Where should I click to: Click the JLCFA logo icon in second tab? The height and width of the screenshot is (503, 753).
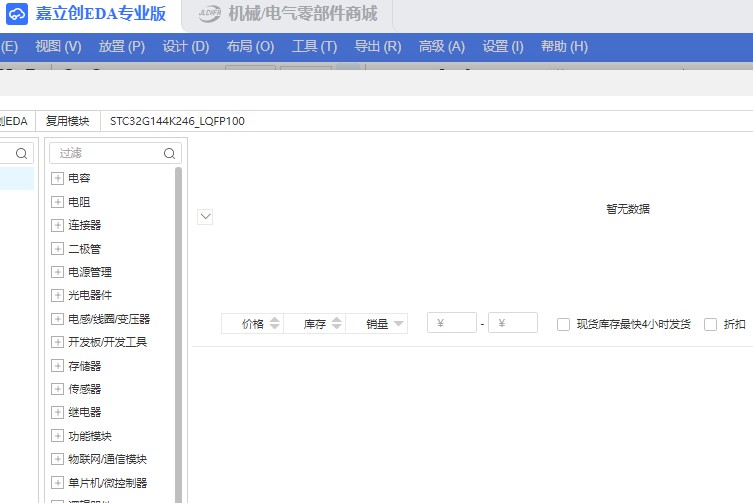point(210,13)
